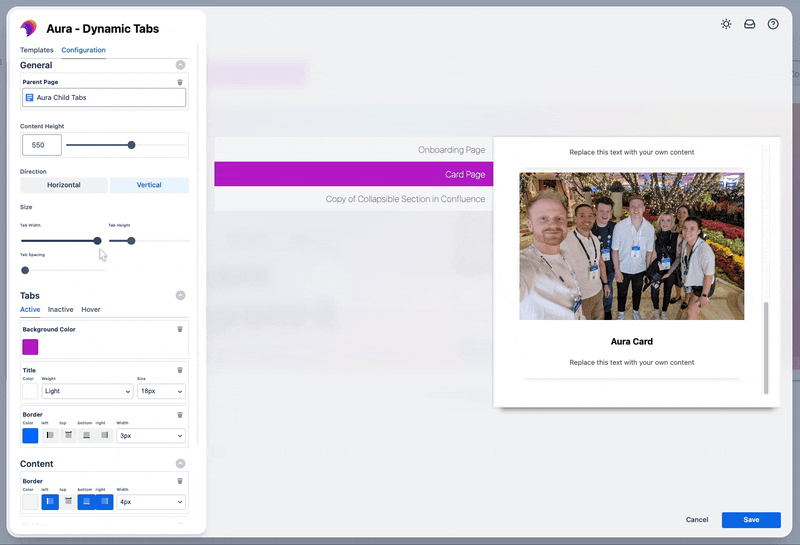
Task: Open the purple Background Color swatch
Action: pyautogui.click(x=30, y=347)
